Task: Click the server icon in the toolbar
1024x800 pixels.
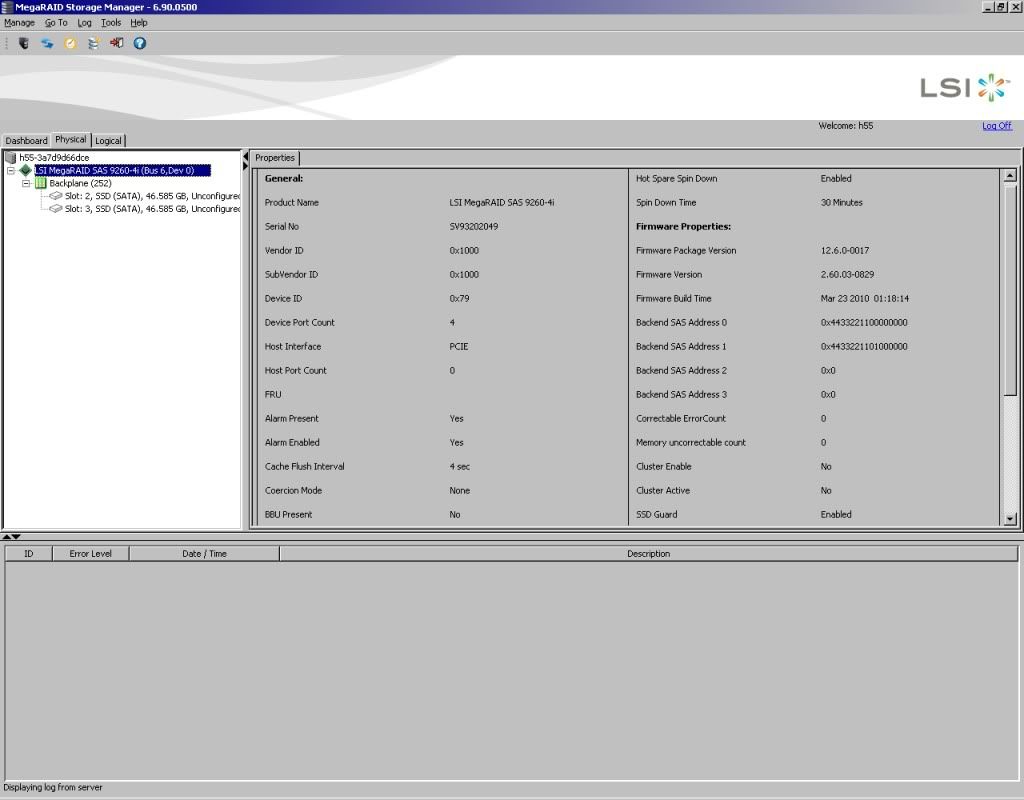Action: [x=24, y=43]
